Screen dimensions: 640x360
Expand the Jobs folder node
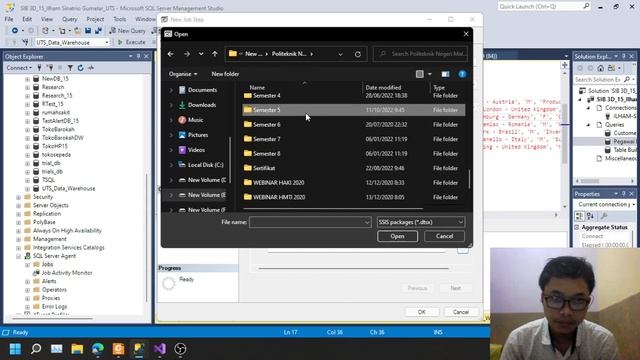pyautogui.click(x=27, y=264)
